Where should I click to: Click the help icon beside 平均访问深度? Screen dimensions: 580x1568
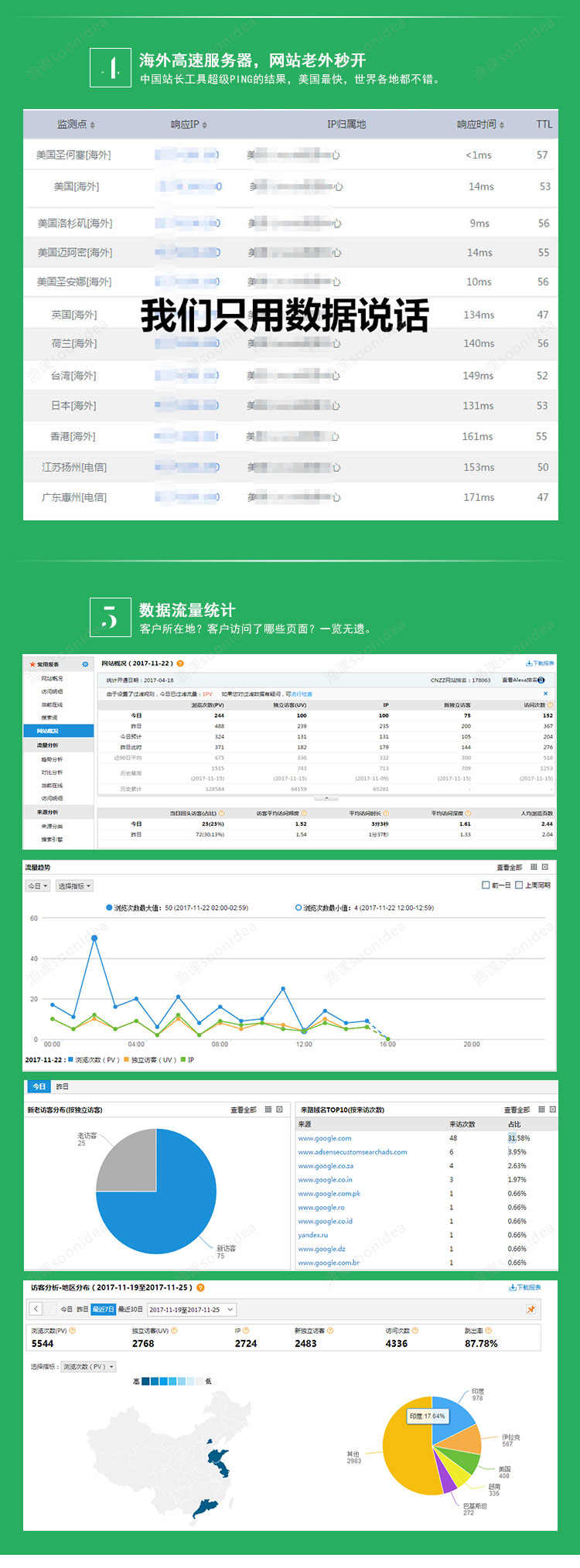(468, 813)
